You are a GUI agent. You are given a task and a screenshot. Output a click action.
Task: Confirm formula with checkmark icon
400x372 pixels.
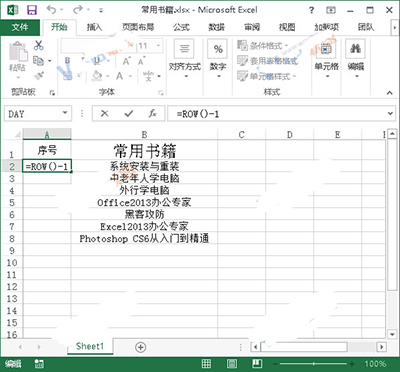tap(129, 114)
